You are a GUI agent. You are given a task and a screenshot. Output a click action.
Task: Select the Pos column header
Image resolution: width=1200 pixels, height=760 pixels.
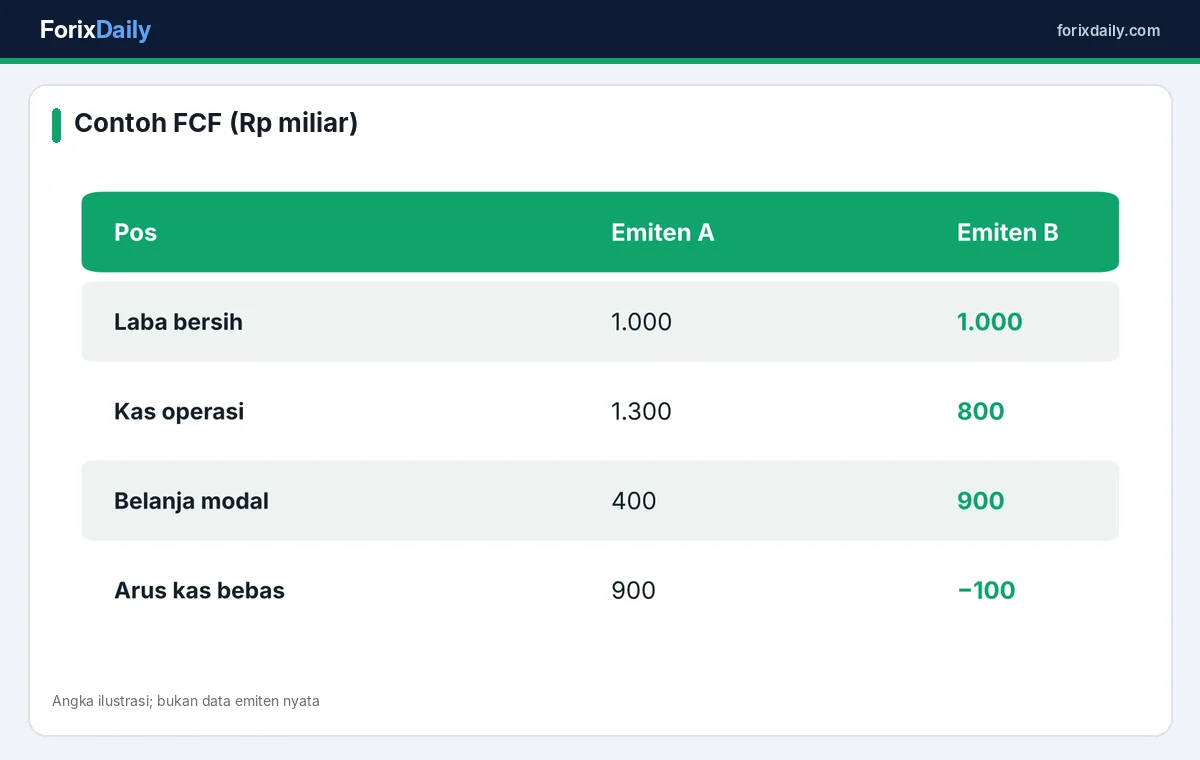click(135, 232)
